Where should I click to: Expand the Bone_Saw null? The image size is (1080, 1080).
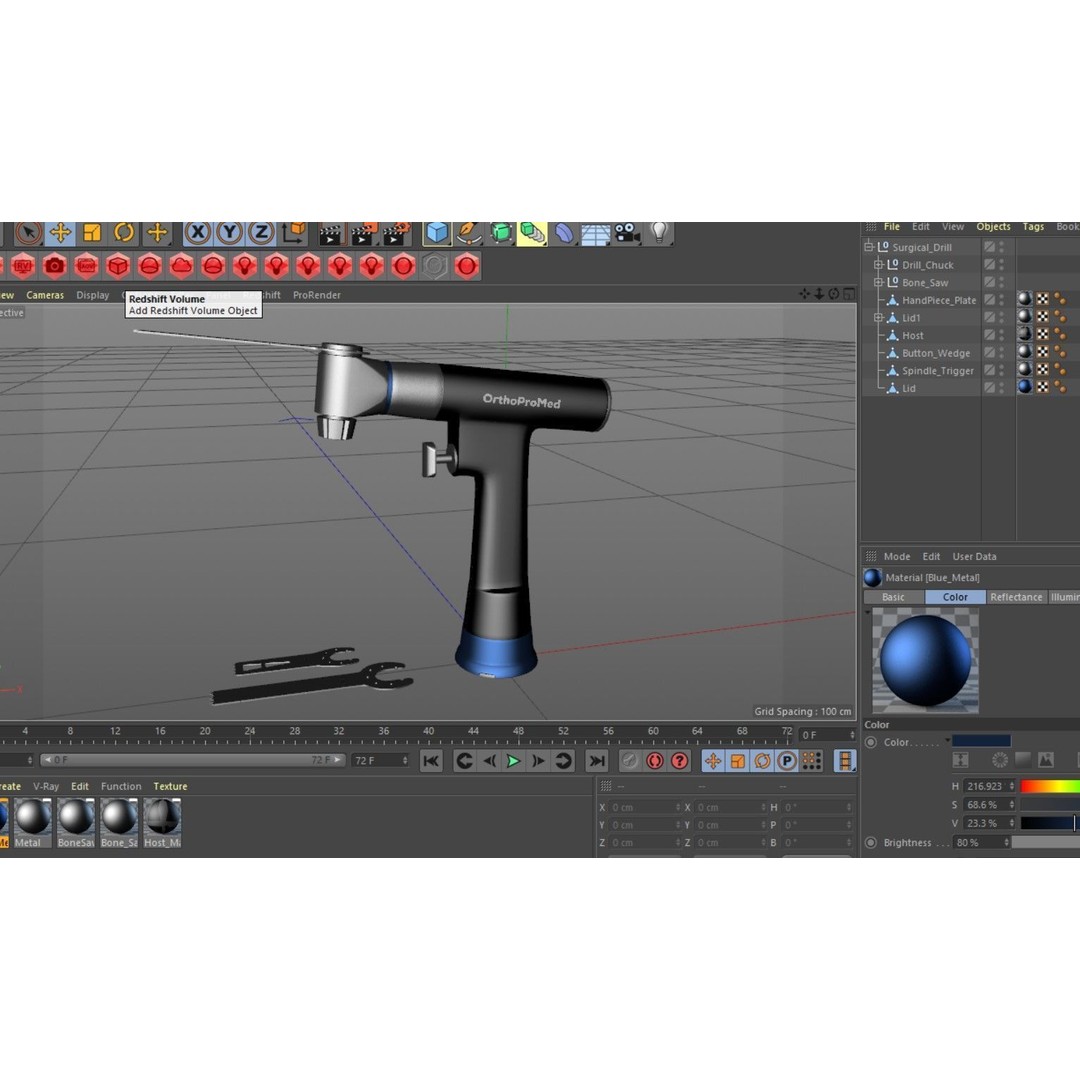click(x=878, y=282)
